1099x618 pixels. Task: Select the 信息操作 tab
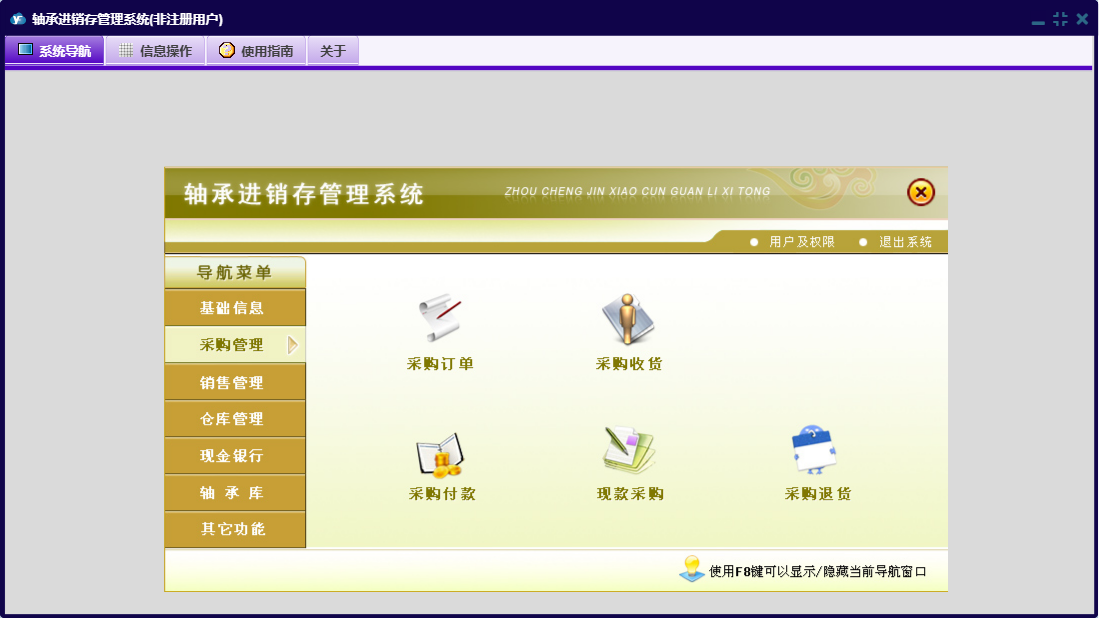(x=155, y=50)
